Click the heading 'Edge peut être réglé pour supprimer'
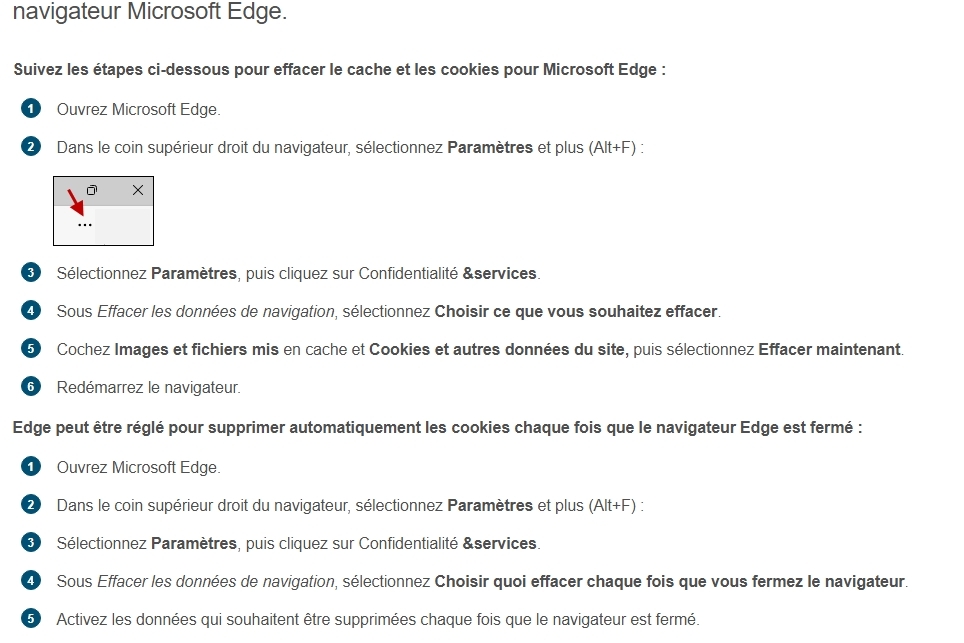964x643 pixels. click(x=437, y=427)
